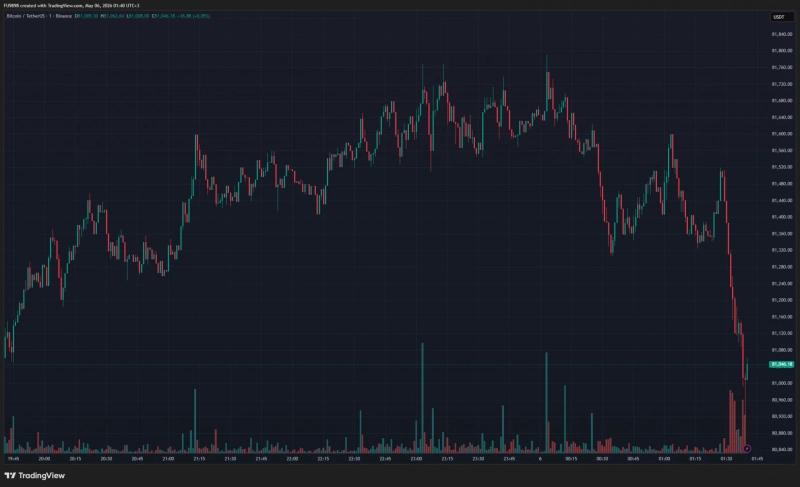Click the 20:00 time axis label

pyautogui.click(x=44, y=459)
